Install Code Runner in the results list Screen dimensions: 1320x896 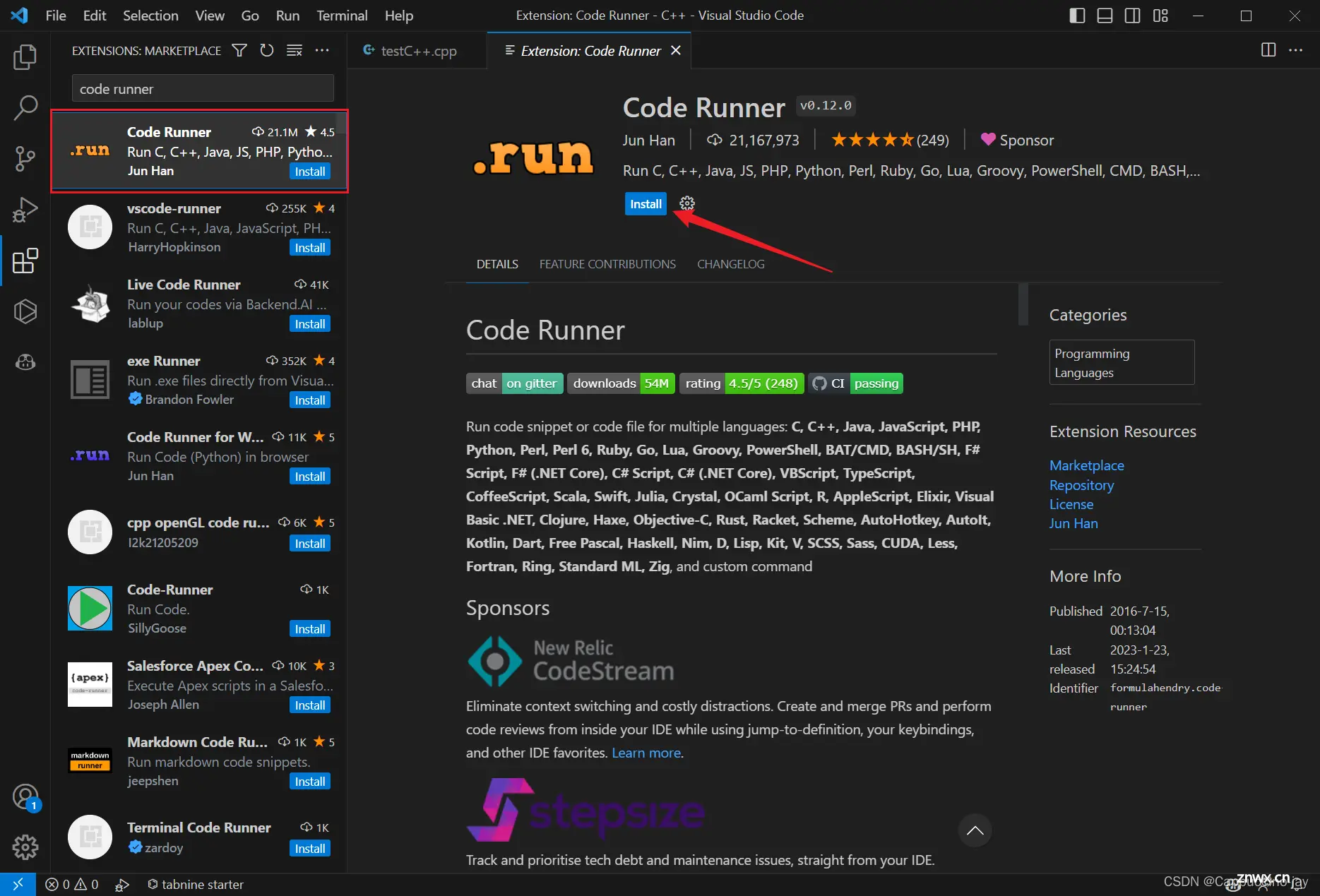pos(310,172)
